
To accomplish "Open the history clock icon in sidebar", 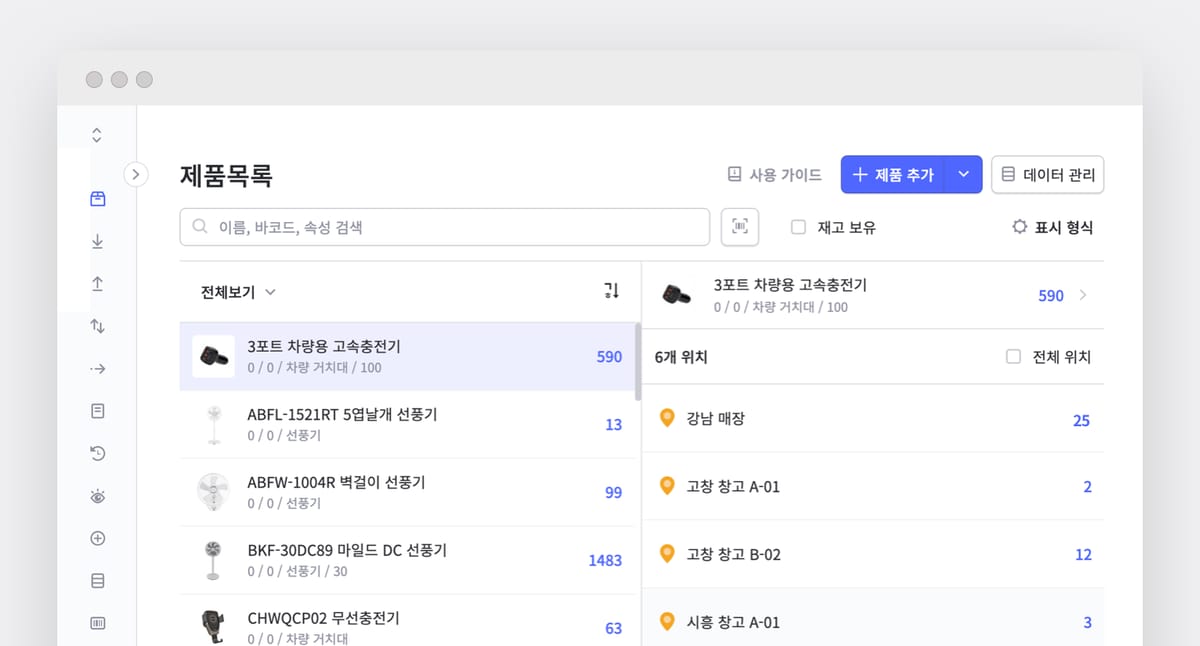I will (97, 454).
